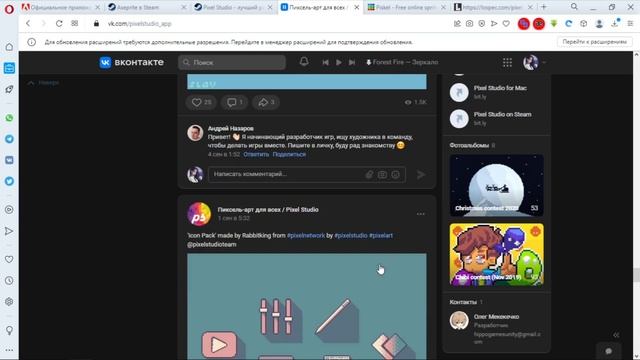Open the #pixelart hashtag
The height and width of the screenshot is (360, 640).
(381, 236)
